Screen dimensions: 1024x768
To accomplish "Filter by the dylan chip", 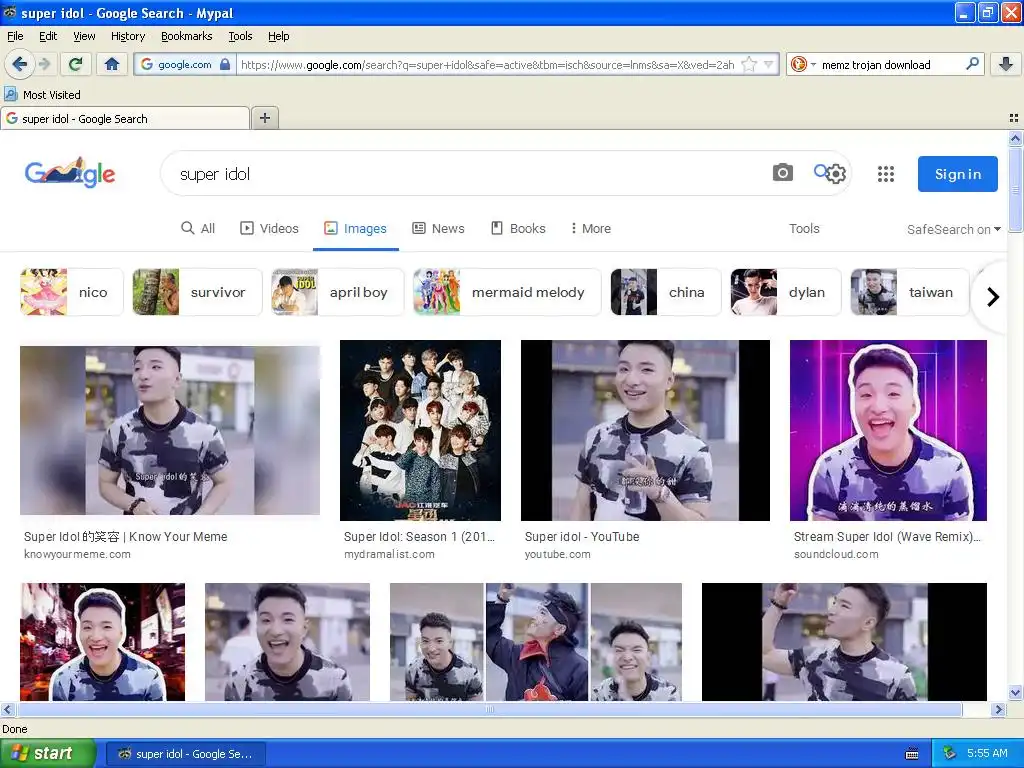I will click(x=786, y=292).
